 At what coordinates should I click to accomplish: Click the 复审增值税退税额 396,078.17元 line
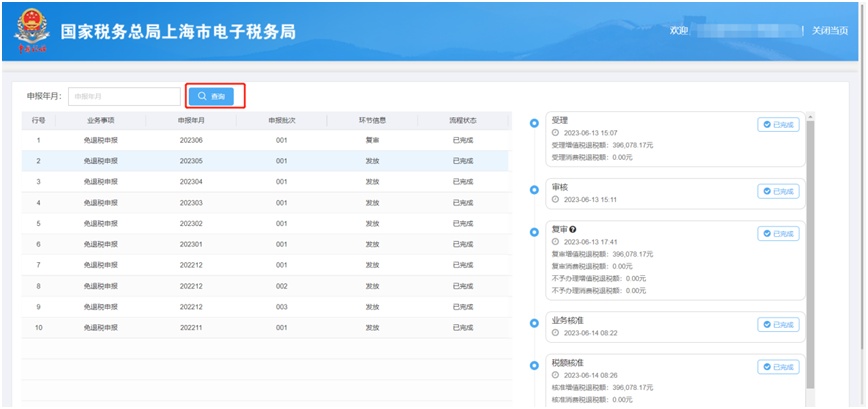click(602, 254)
